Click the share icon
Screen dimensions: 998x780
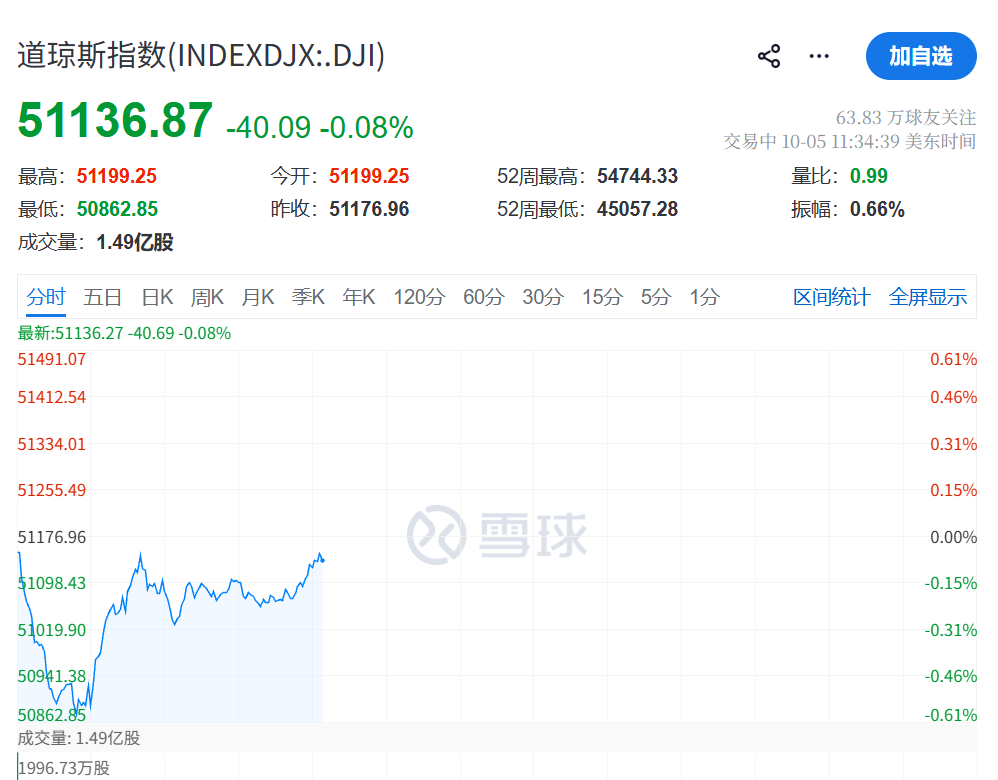coord(769,56)
